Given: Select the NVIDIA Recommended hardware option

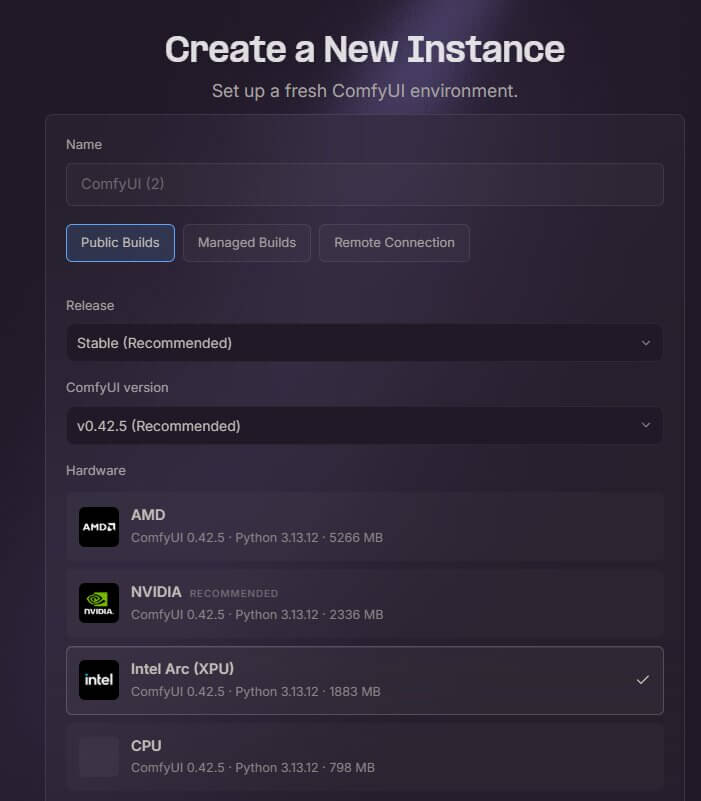Looking at the screenshot, I should click(x=365, y=603).
